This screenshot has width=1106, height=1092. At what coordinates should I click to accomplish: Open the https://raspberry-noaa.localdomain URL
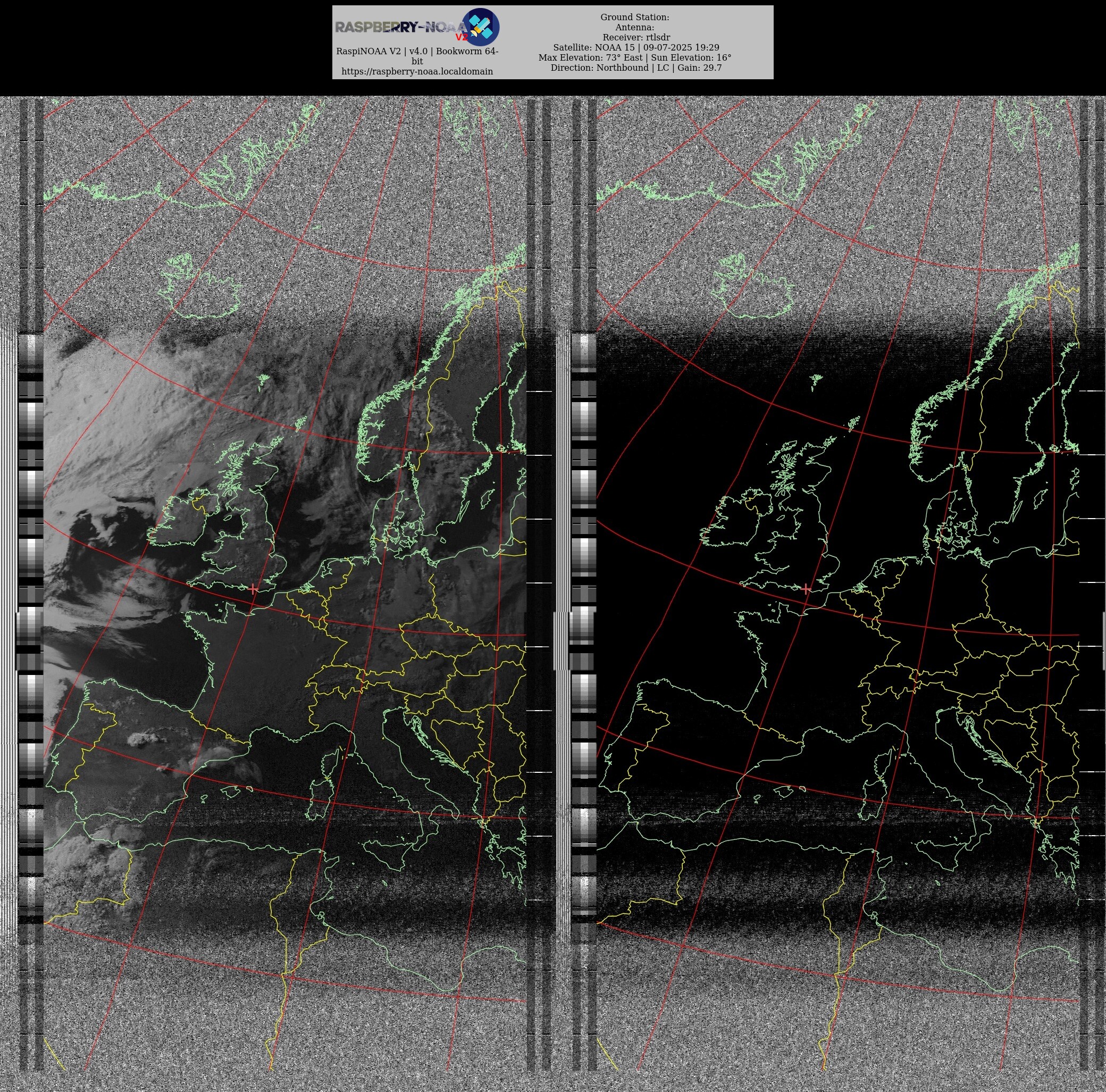[x=417, y=72]
